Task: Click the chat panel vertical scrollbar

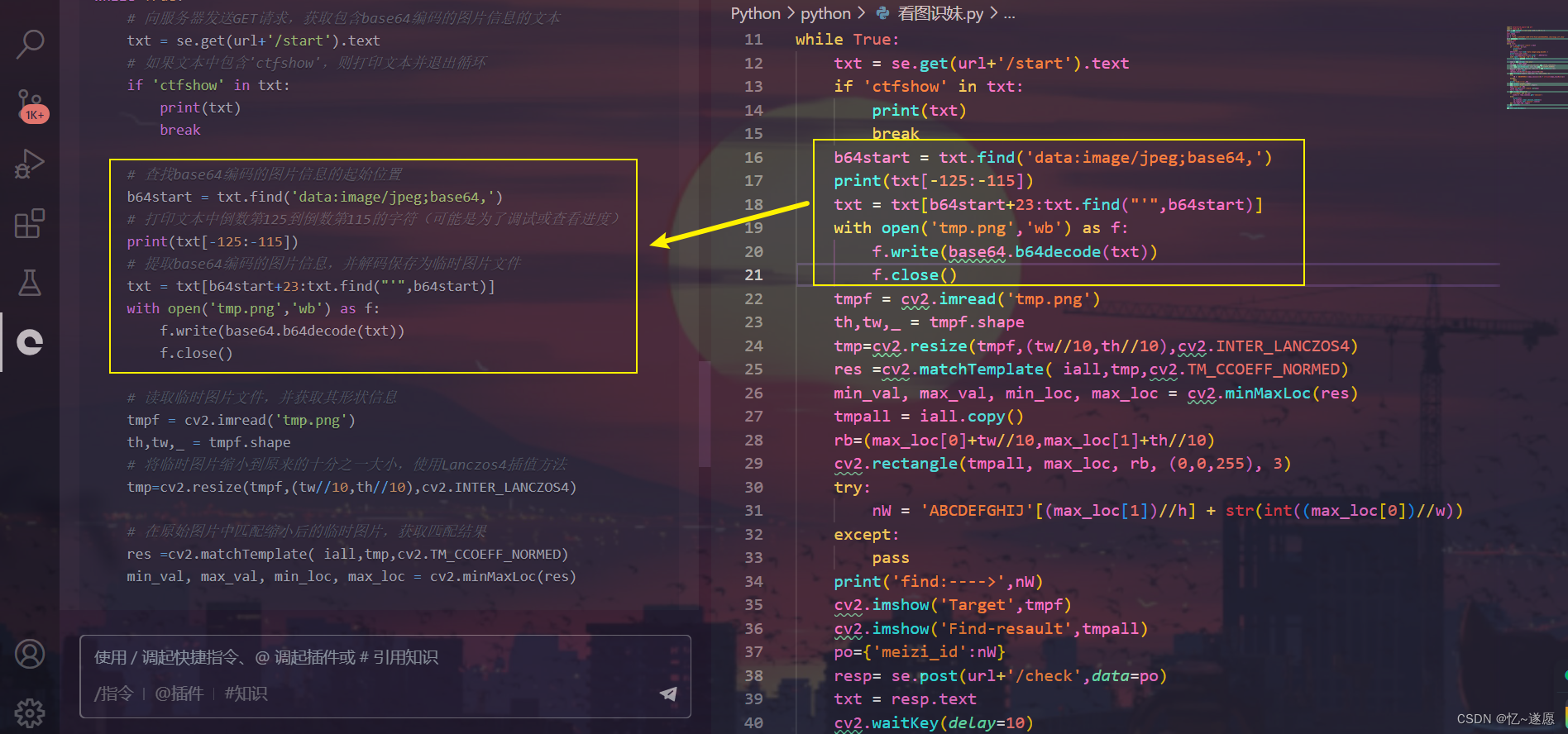Action: tap(705, 413)
